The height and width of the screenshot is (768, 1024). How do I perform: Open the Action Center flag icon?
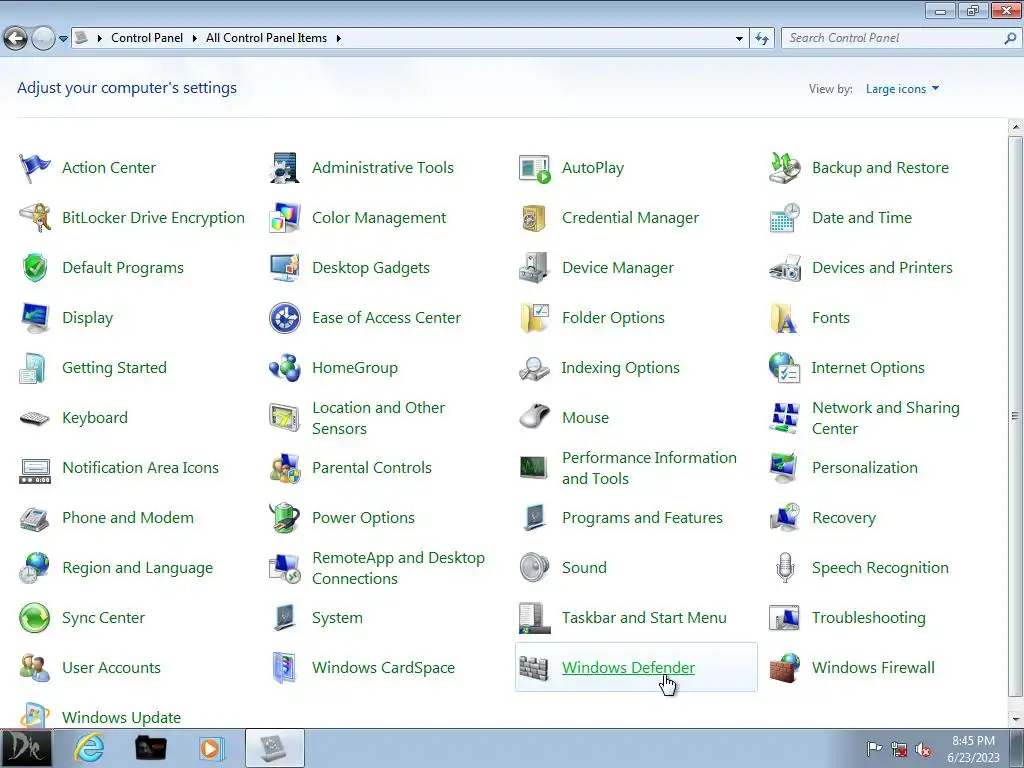35,168
